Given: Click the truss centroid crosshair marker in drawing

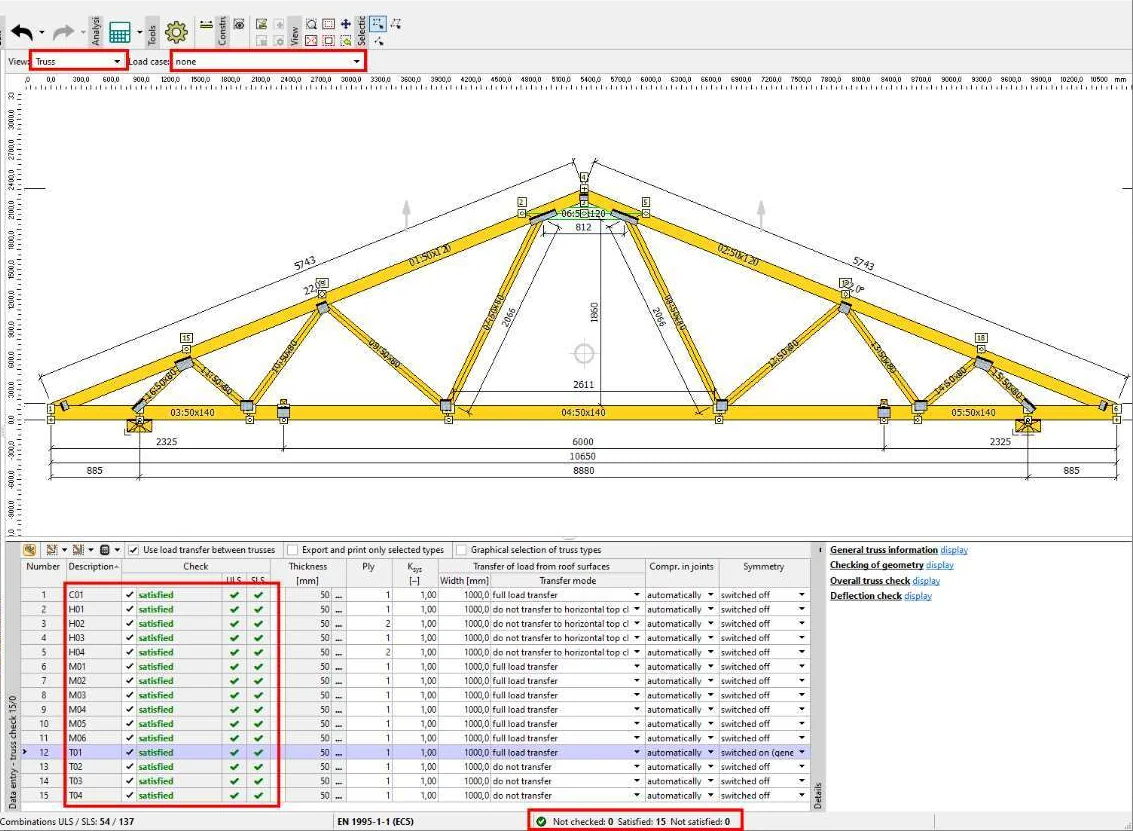Looking at the screenshot, I should pyautogui.click(x=584, y=354).
